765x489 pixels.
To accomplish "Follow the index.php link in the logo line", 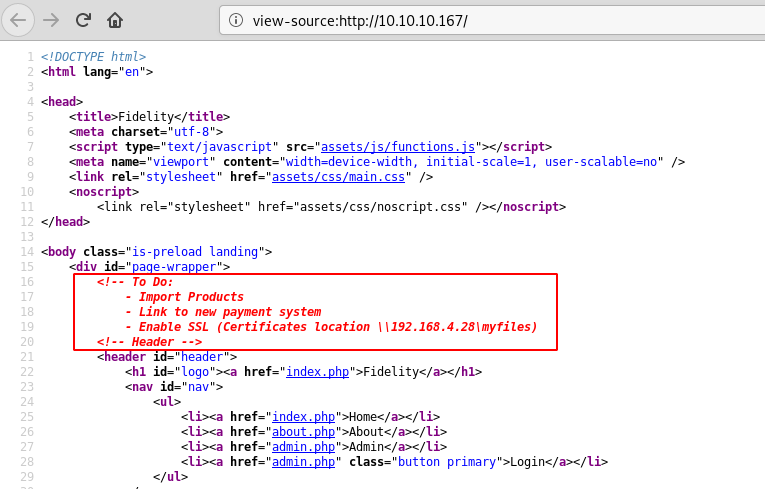I will (317, 372).
